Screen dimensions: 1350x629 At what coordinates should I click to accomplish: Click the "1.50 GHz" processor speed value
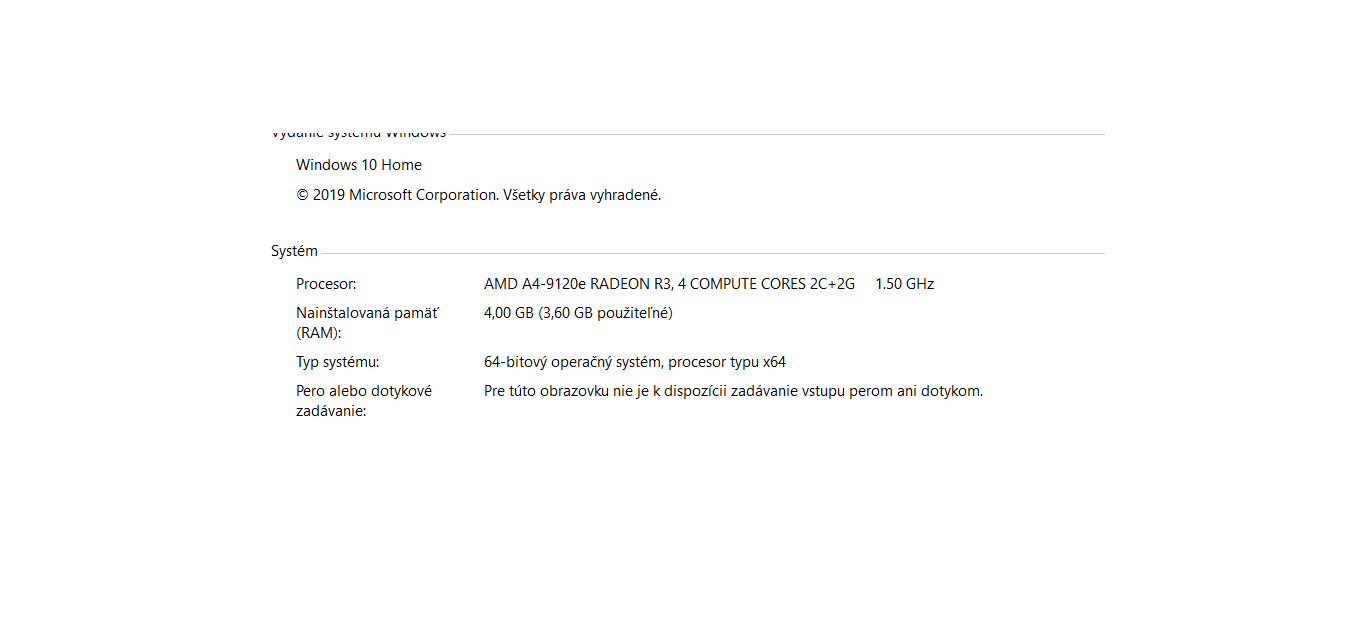pos(904,284)
